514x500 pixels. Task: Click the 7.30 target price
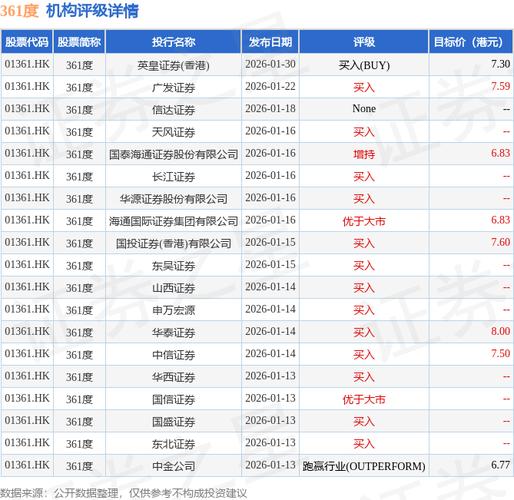click(500, 64)
